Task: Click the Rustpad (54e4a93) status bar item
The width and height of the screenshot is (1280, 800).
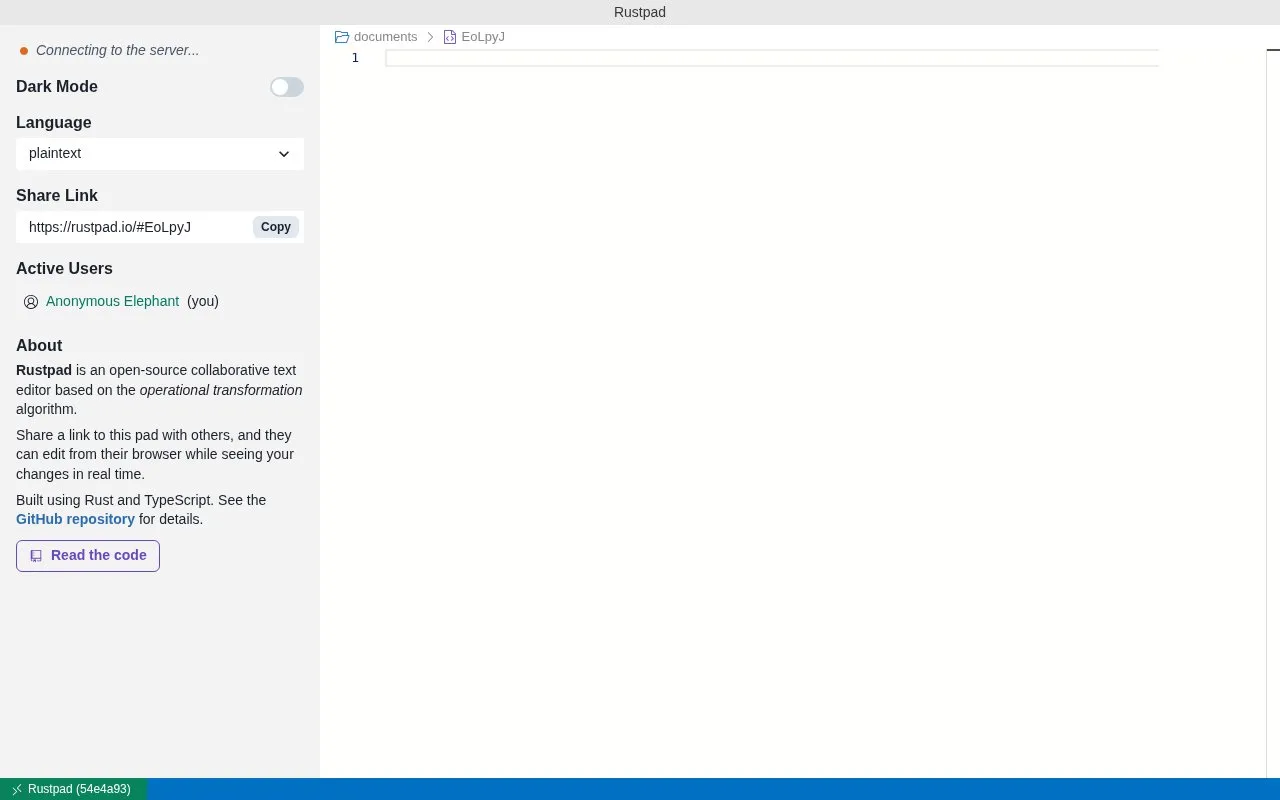Action: point(73,789)
